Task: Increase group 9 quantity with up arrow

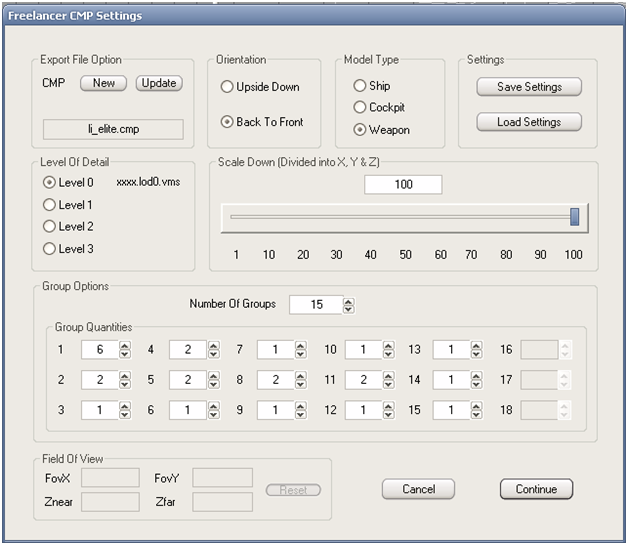Action: (301, 406)
